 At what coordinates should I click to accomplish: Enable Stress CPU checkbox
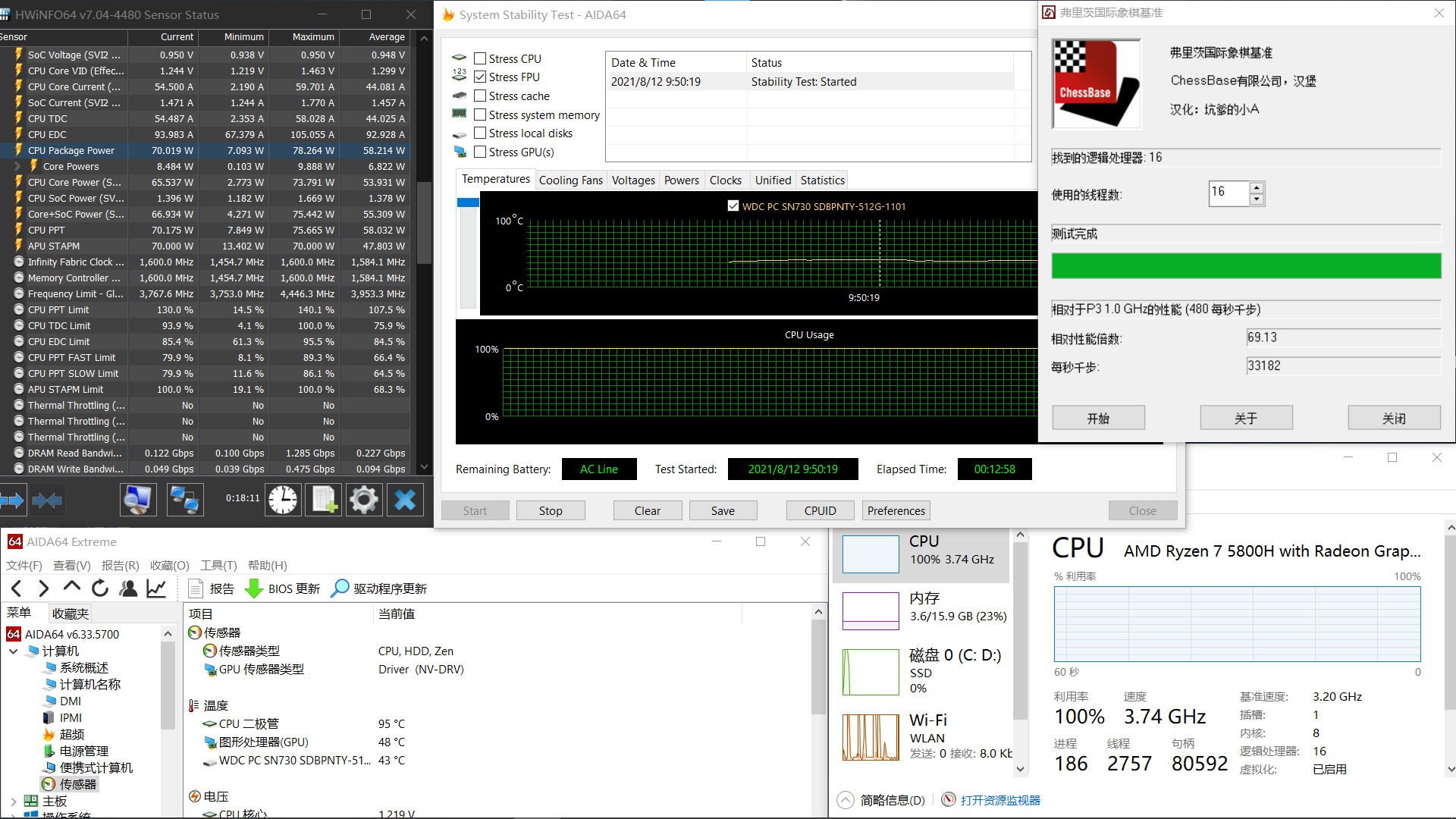coord(480,58)
